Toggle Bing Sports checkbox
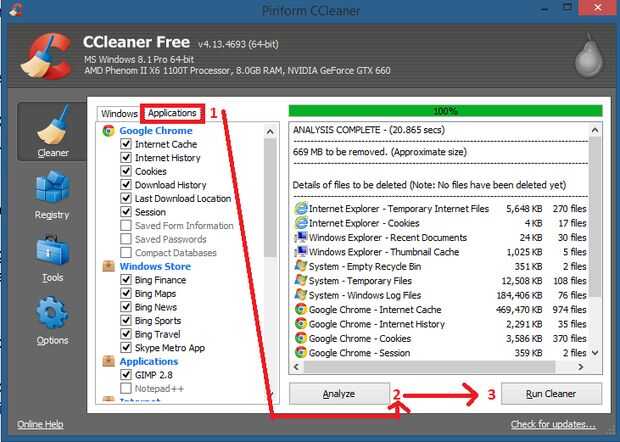 126,320
